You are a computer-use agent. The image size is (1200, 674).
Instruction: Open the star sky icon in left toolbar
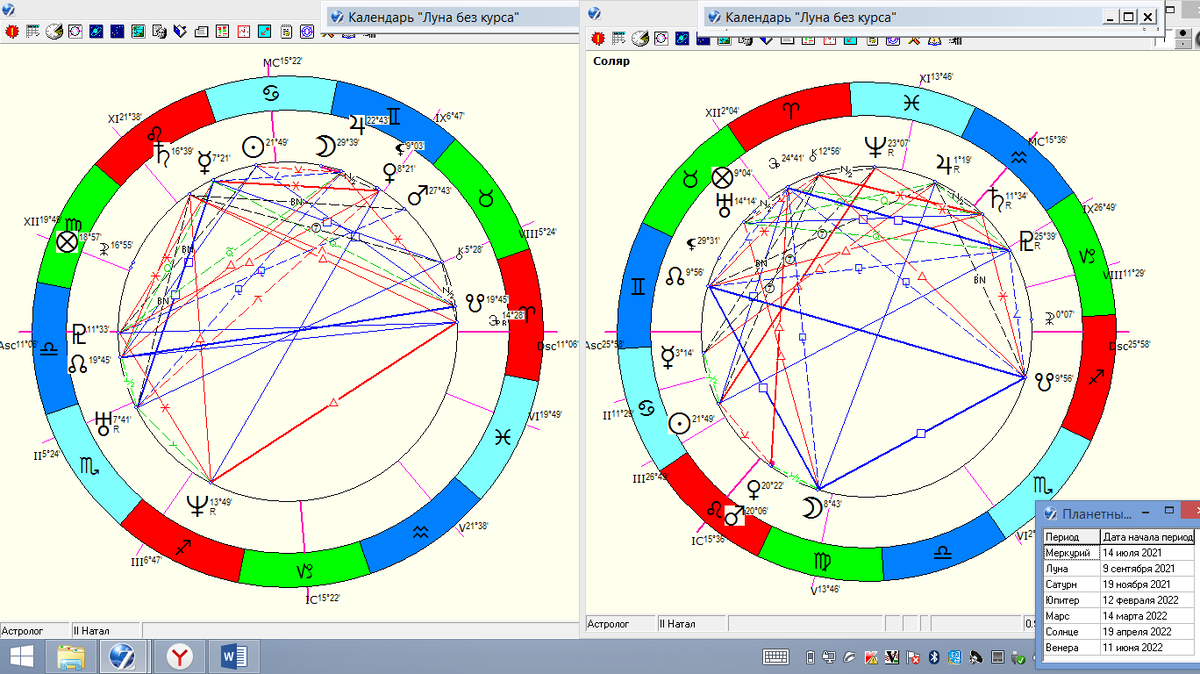(x=117, y=31)
